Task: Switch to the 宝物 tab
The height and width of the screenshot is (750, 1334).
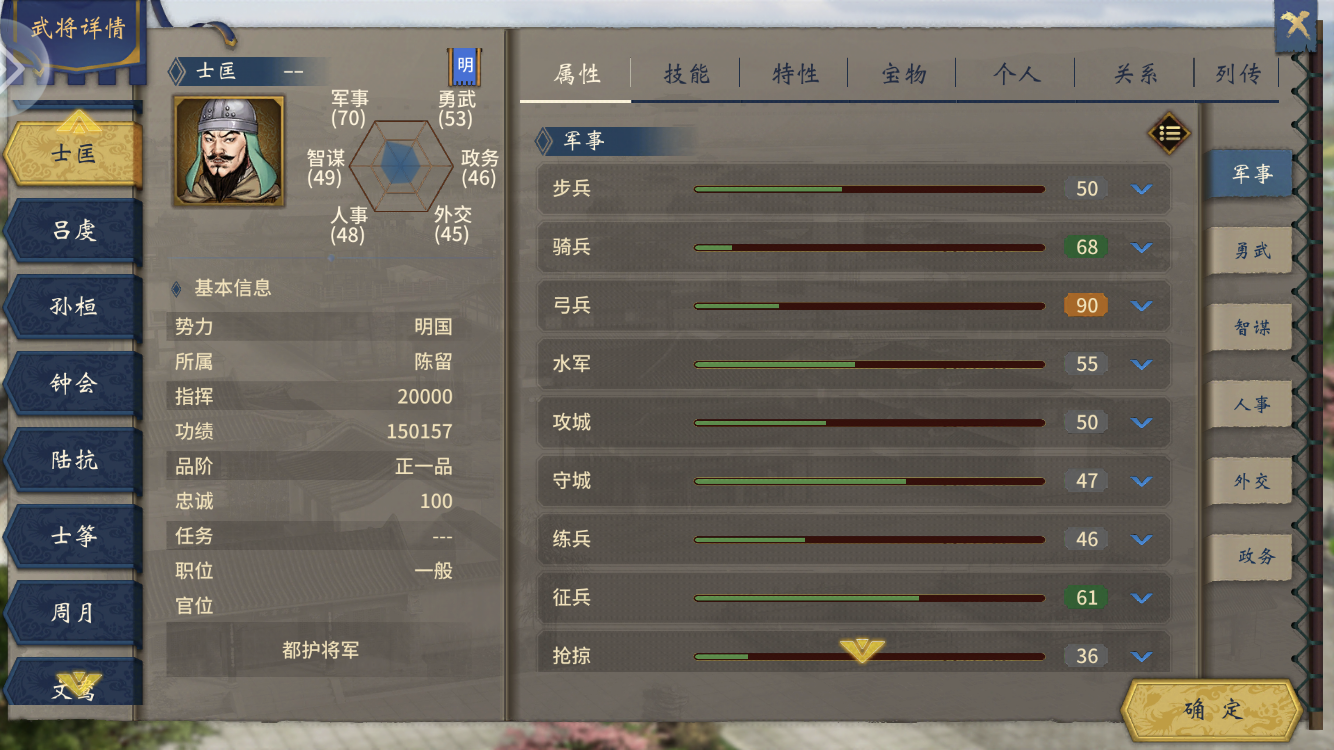Action: [904, 74]
